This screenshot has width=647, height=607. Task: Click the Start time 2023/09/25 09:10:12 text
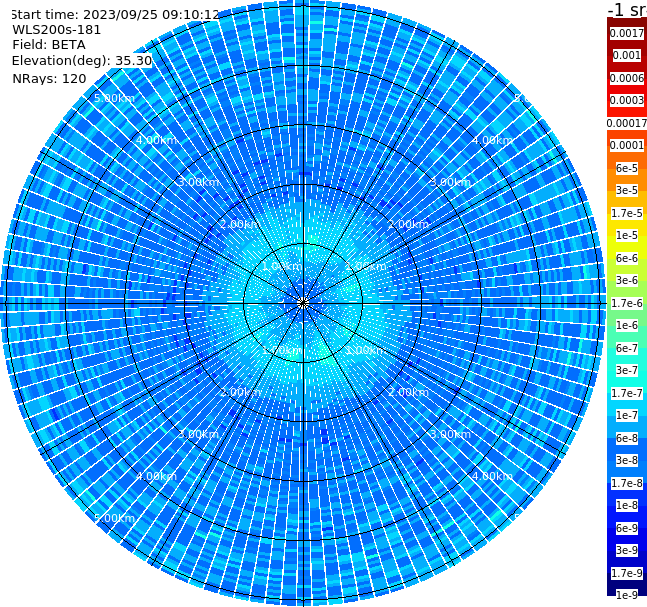click(115, 15)
